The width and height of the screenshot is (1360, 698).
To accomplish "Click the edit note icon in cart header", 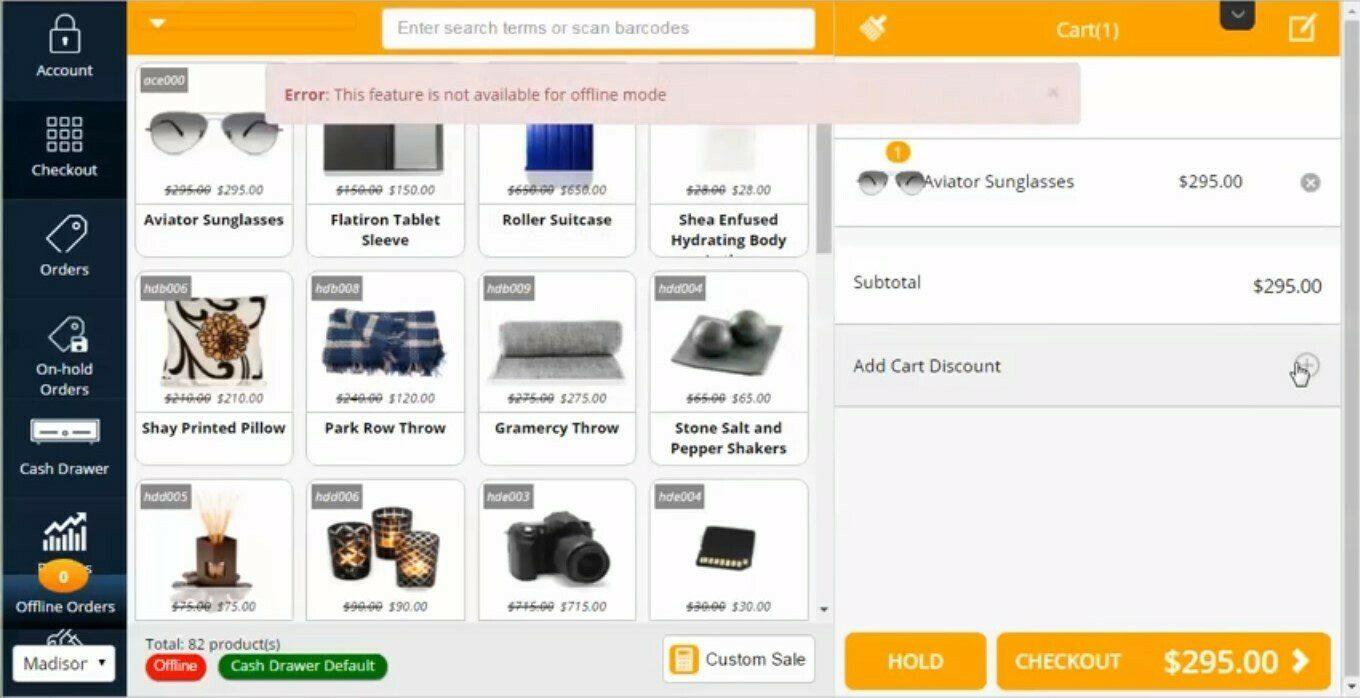I will click(x=1302, y=28).
